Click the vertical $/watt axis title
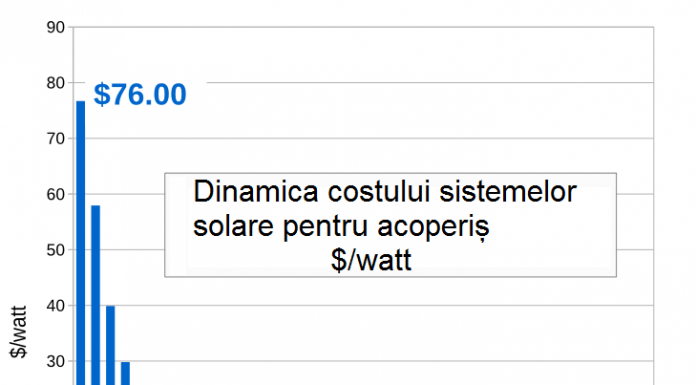This screenshot has width=696, height=385. pos(19,332)
